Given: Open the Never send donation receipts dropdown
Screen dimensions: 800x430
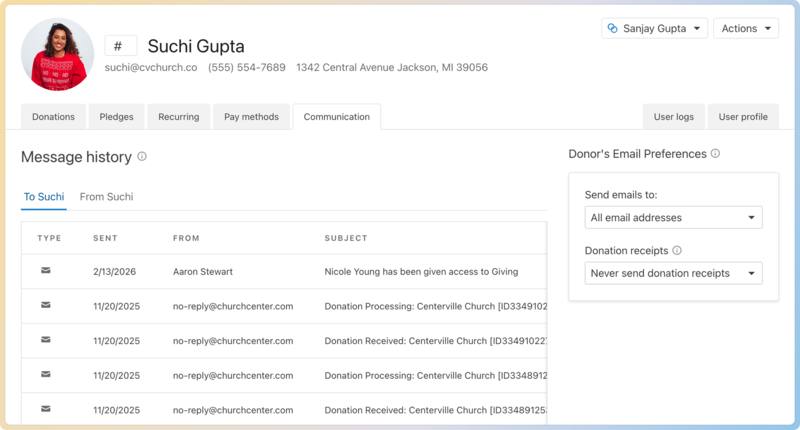Looking at the screenshot, I should pyautogui.click(x=673, y=273).
